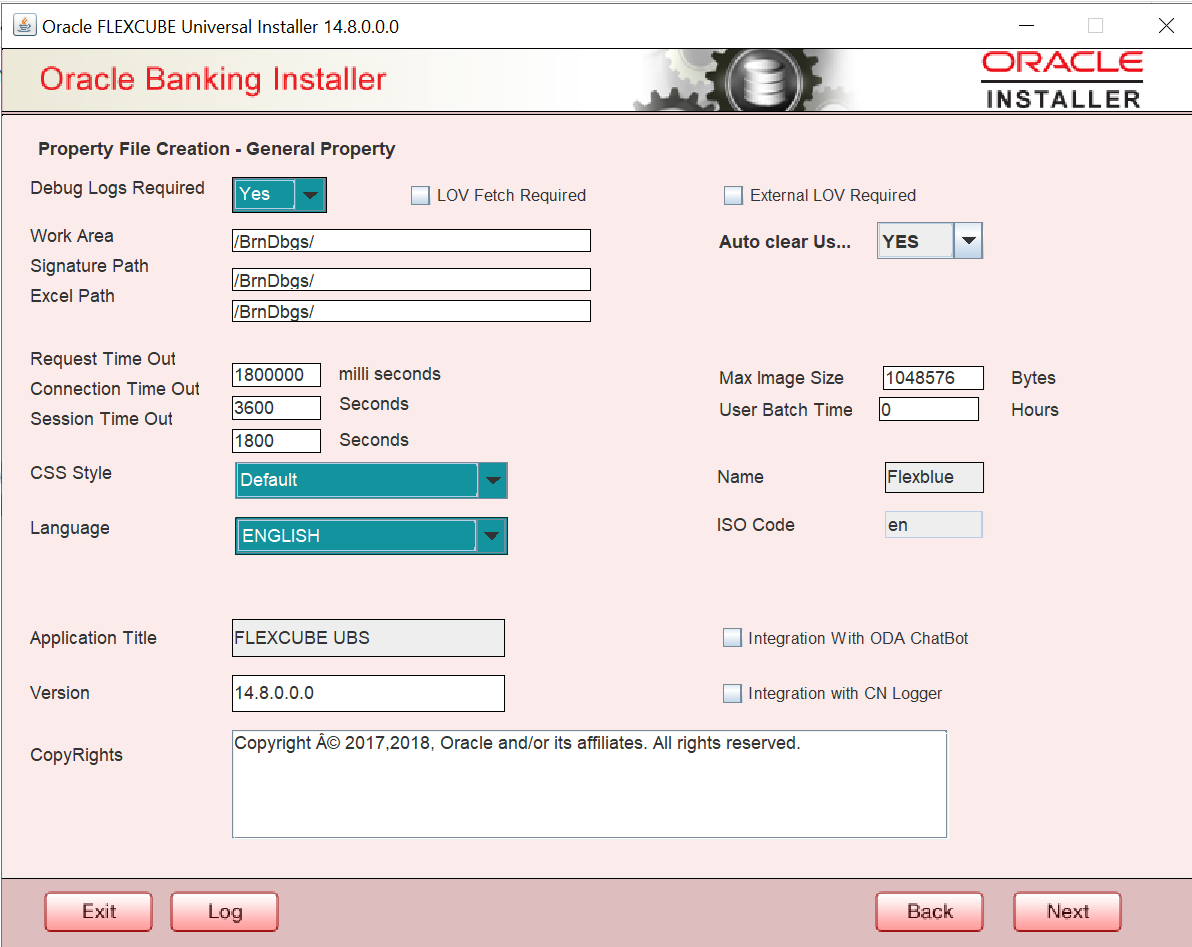Click the 'Bytes' unit label

(x=1033, y=378)
